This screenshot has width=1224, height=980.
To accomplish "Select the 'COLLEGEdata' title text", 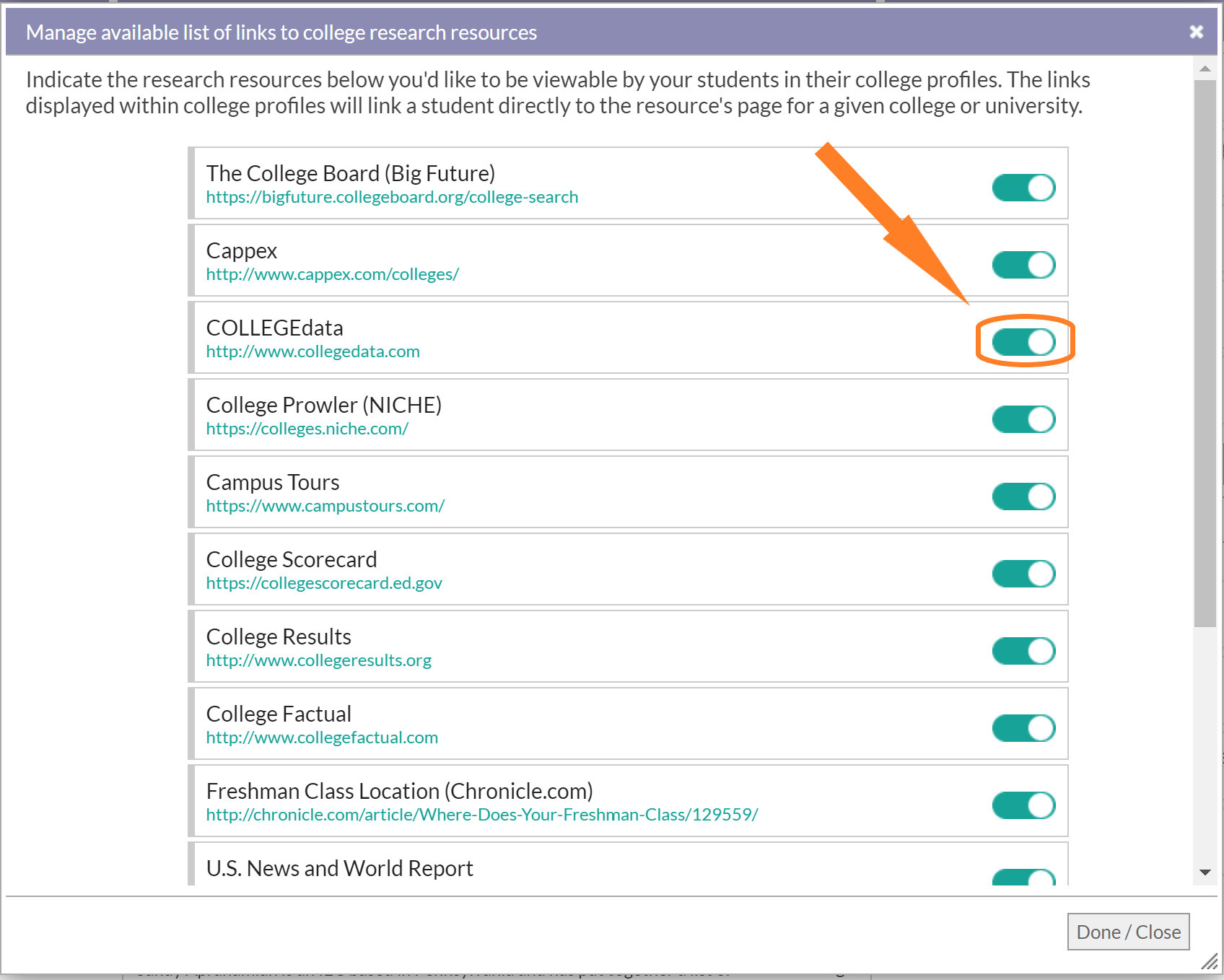I will (x=274, y=328).
